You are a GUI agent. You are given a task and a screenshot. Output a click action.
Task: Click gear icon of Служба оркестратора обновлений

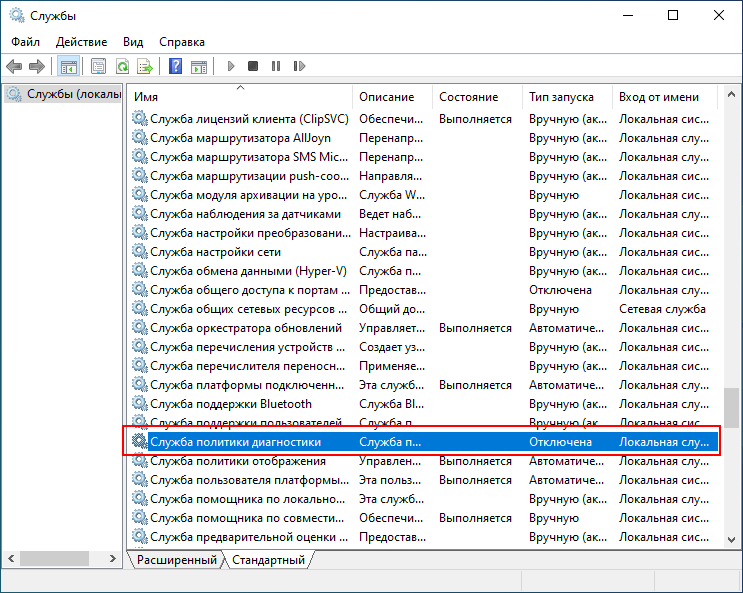(x=140, y=328)
